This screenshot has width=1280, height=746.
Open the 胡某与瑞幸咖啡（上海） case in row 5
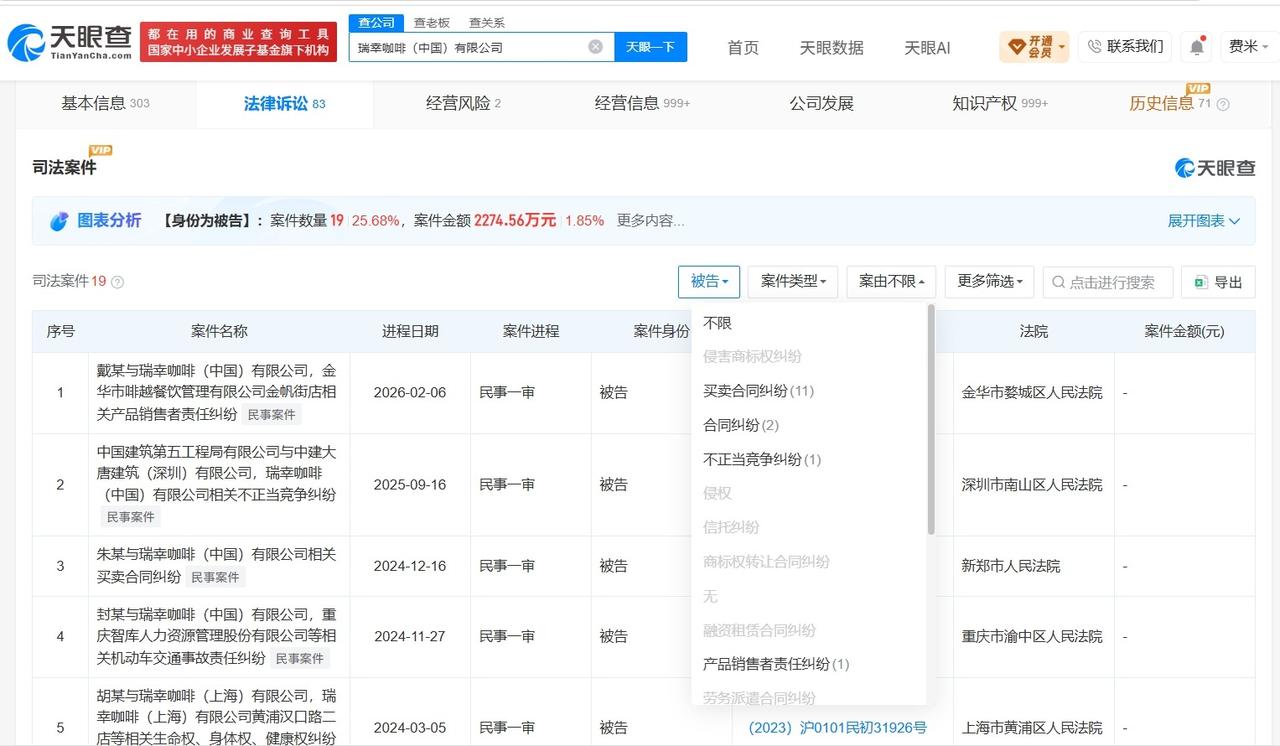(216, 716)
